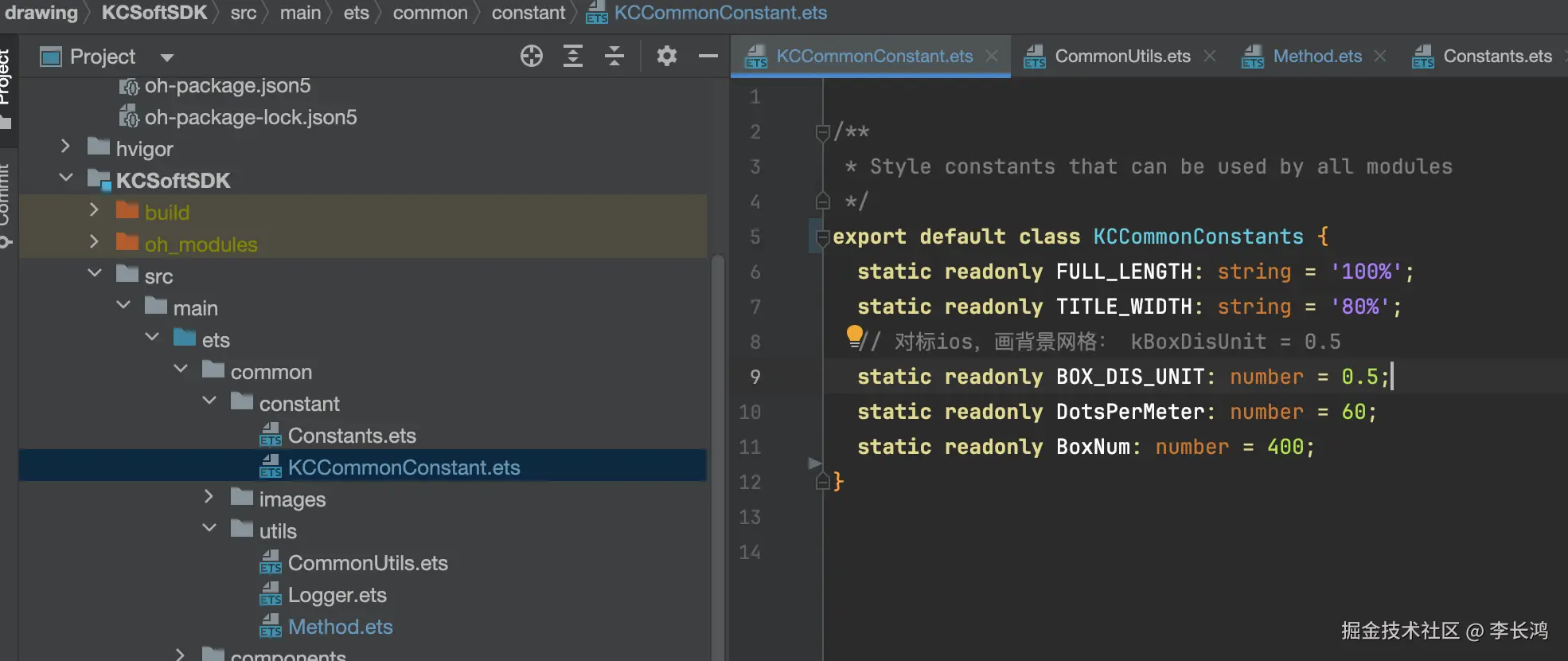The image size is (1568, 661).
Task: Click drawing in the breadcrumb path
Action: pos(40,13)
